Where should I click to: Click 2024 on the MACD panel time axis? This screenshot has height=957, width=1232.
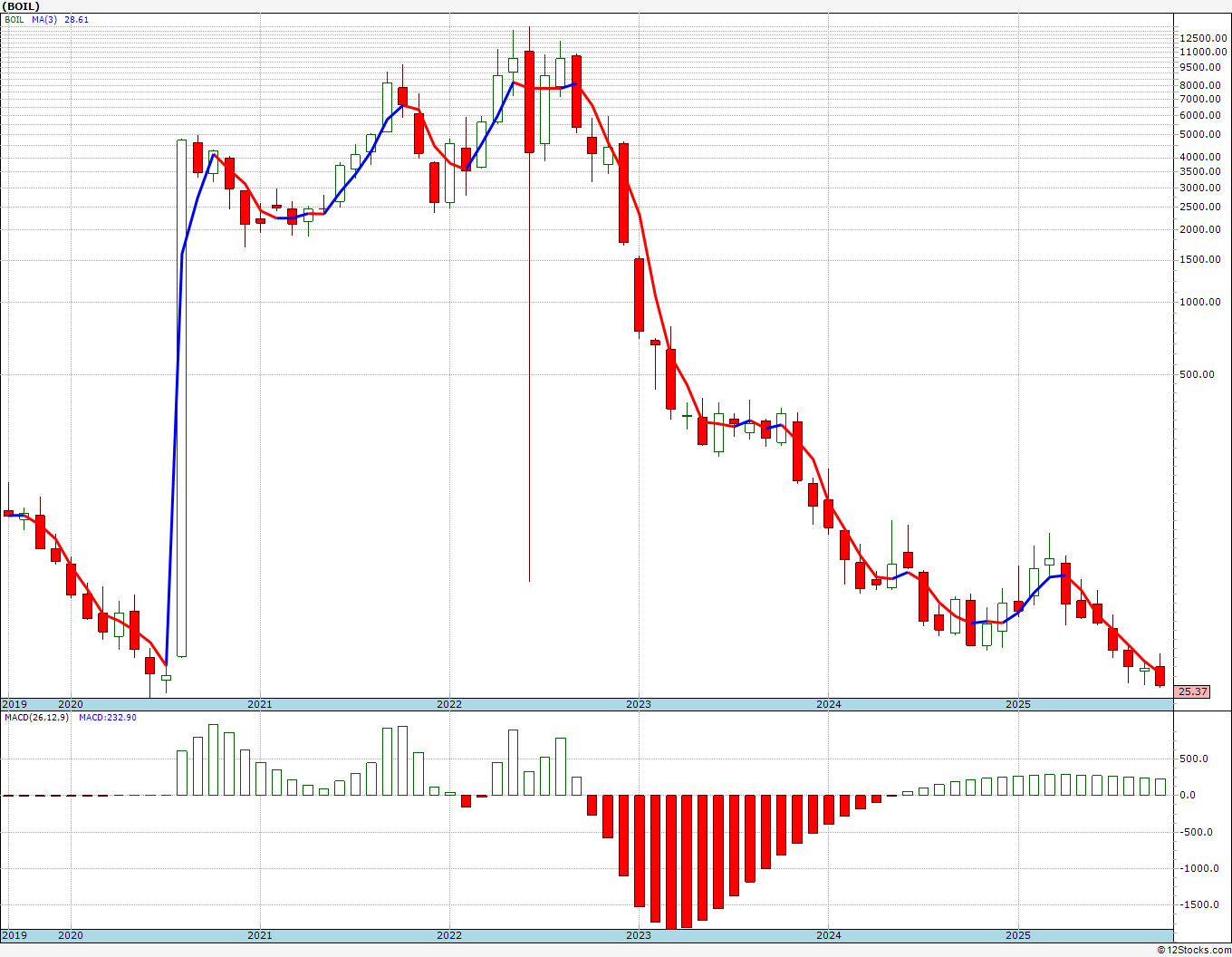click(x=829, y=935)
